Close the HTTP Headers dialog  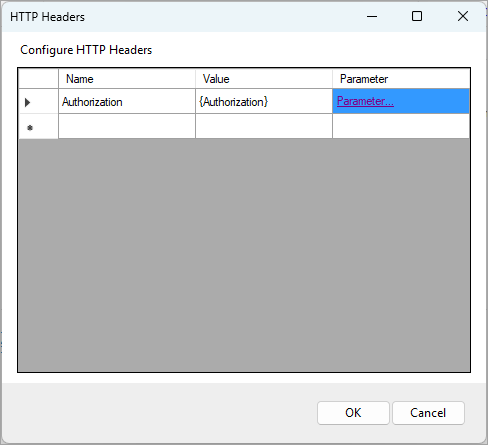(x=463, y=16)
